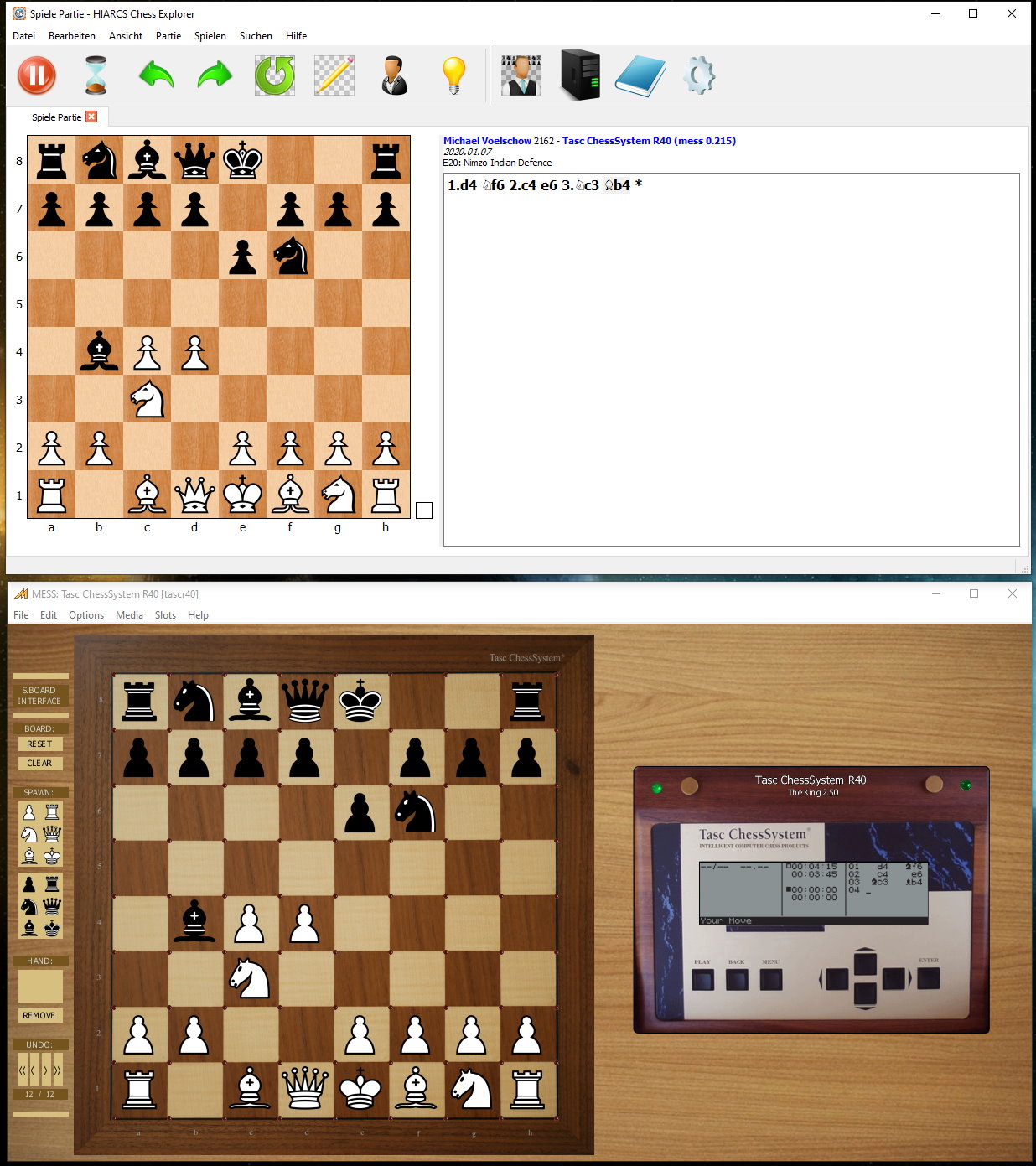The image size is (1036, 1166).
Task: Spawn a white bishop in MESS sidebar
Action: click(29, 856)
